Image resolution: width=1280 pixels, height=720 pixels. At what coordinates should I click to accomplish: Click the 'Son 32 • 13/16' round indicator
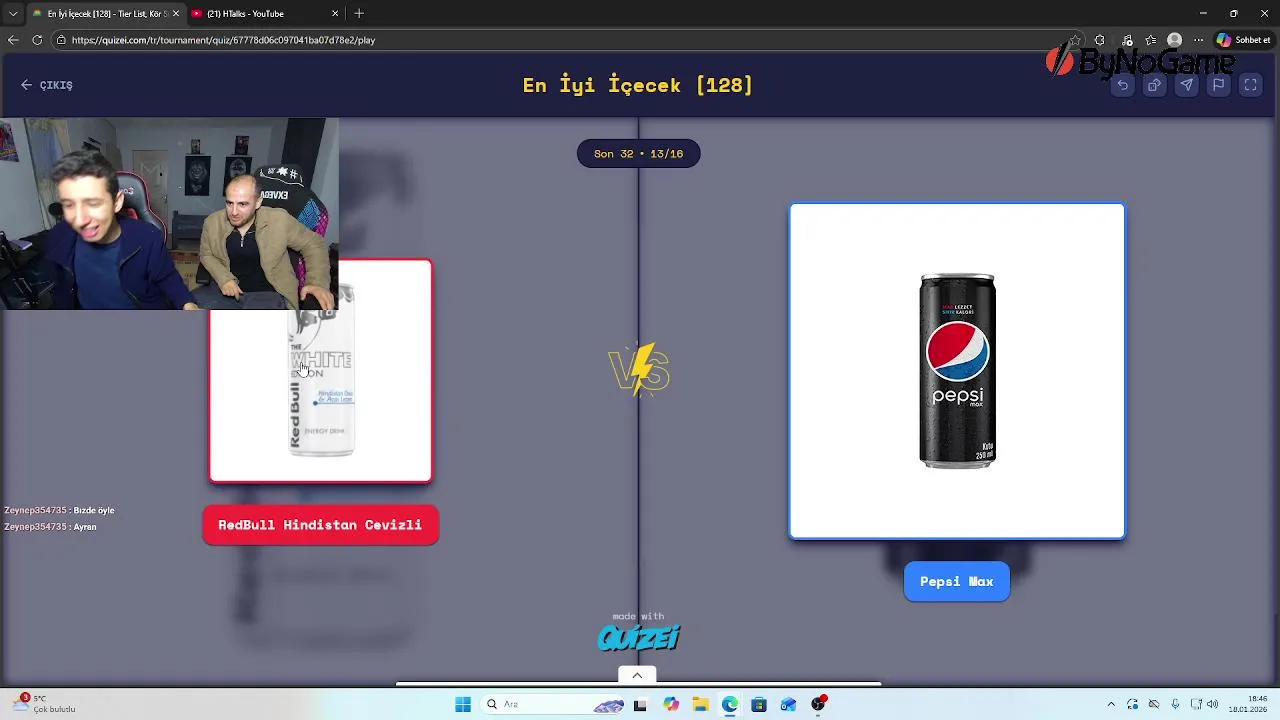(x=638, y=154)
